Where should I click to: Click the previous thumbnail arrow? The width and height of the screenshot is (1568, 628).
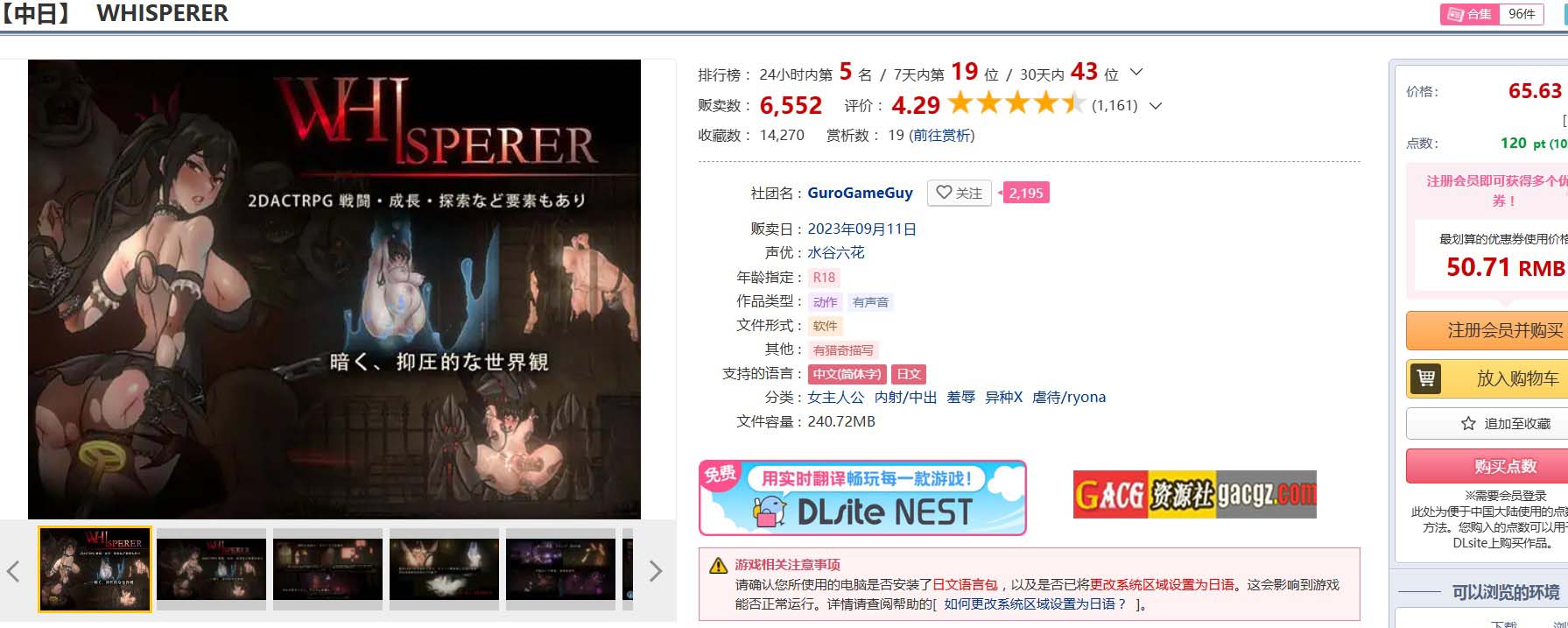[13, 572]
